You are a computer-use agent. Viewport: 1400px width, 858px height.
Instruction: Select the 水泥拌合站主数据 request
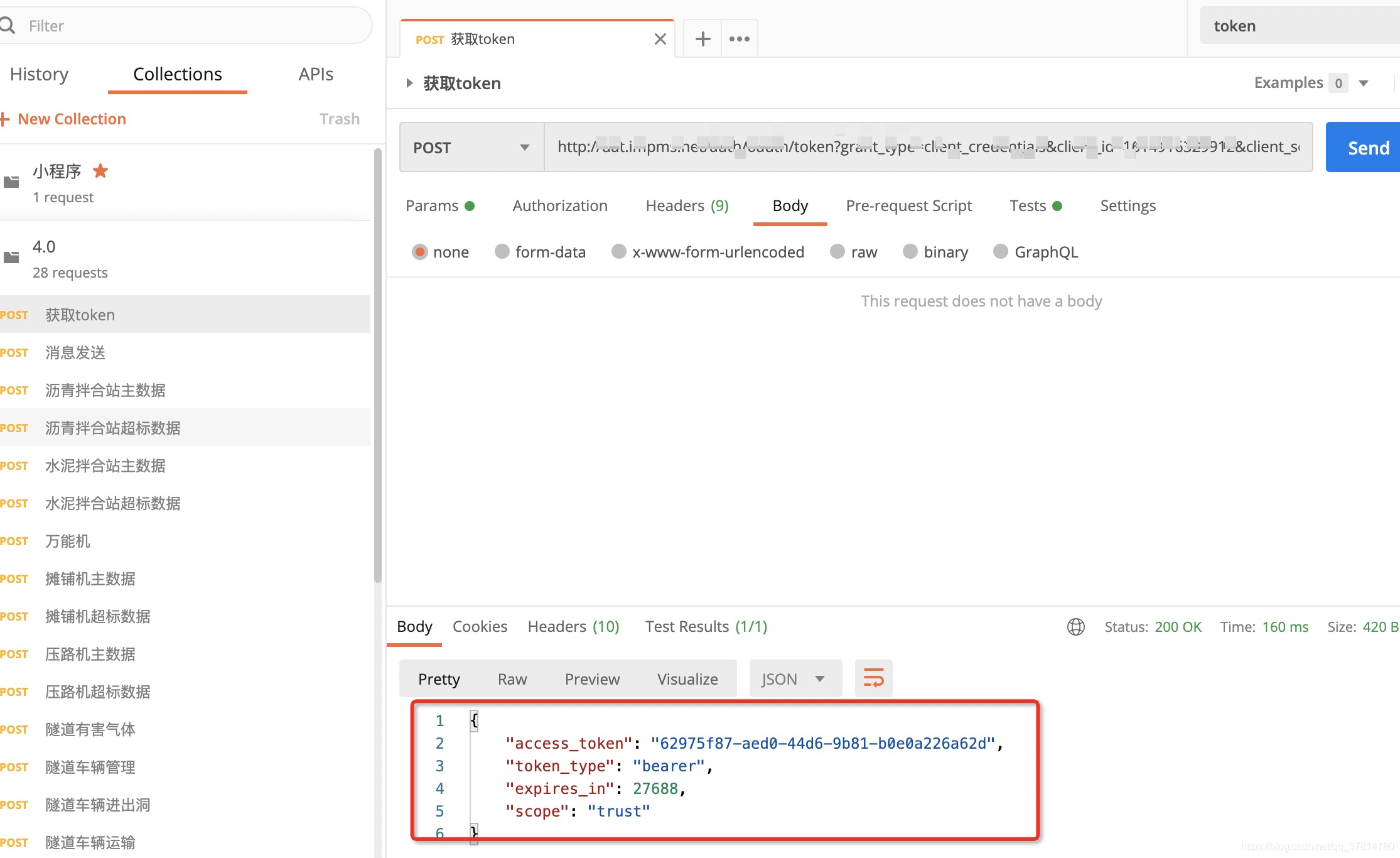pyautogui.click(x=185, y=465)
